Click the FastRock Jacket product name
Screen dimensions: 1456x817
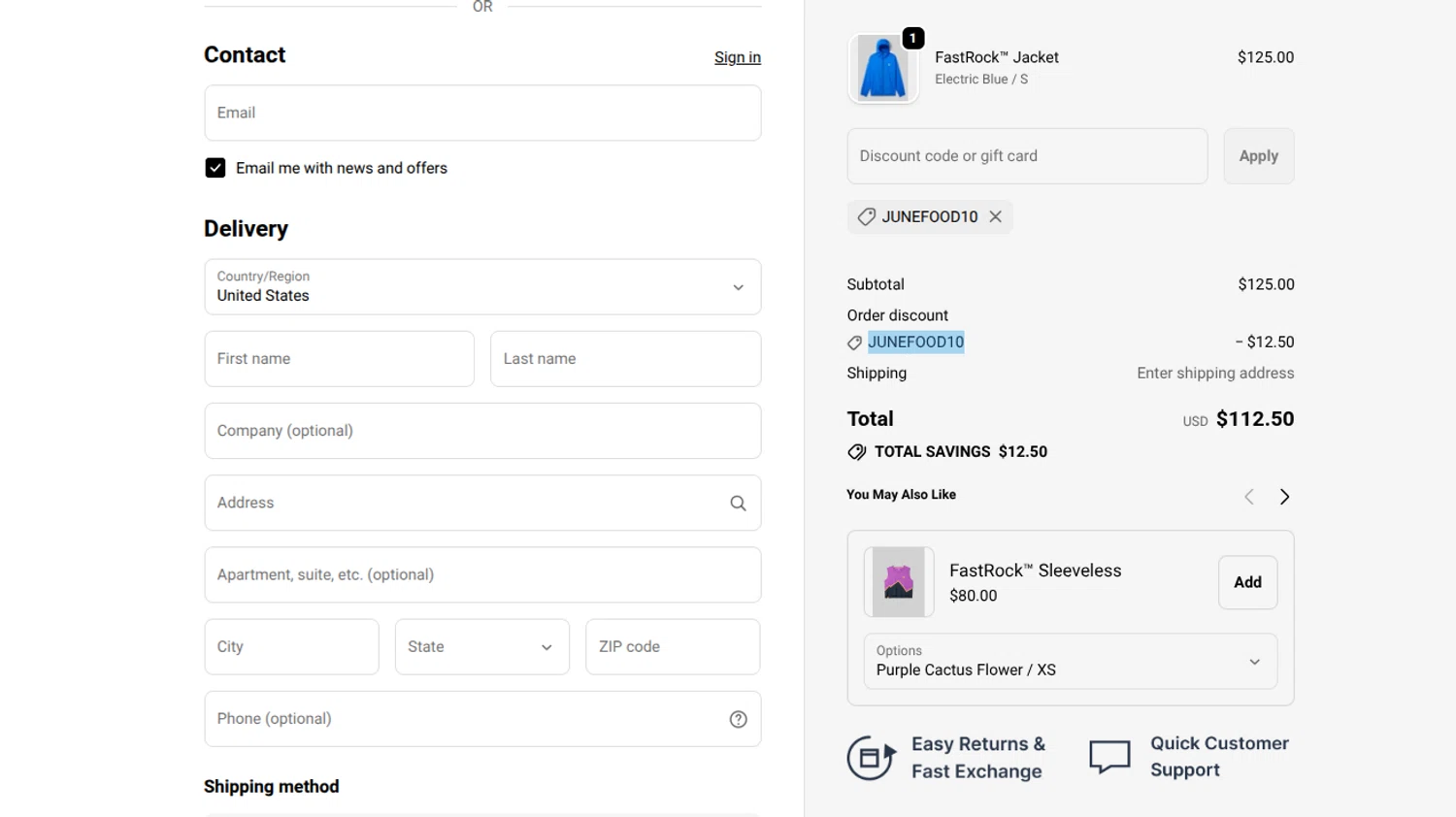pos(997,57)
